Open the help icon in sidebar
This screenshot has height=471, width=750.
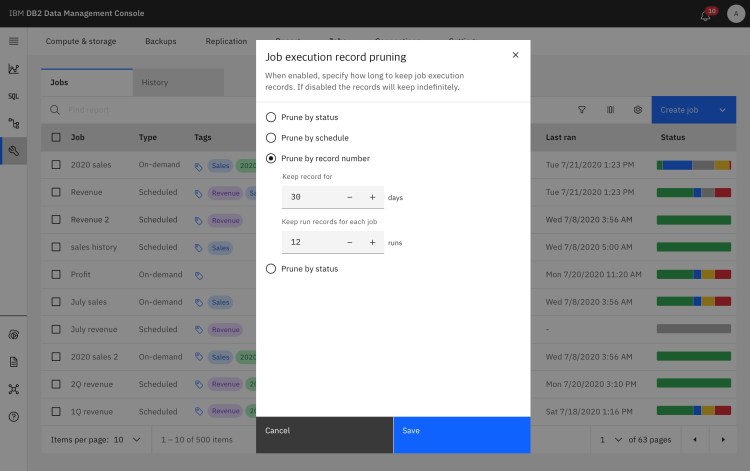coord(14,416)
